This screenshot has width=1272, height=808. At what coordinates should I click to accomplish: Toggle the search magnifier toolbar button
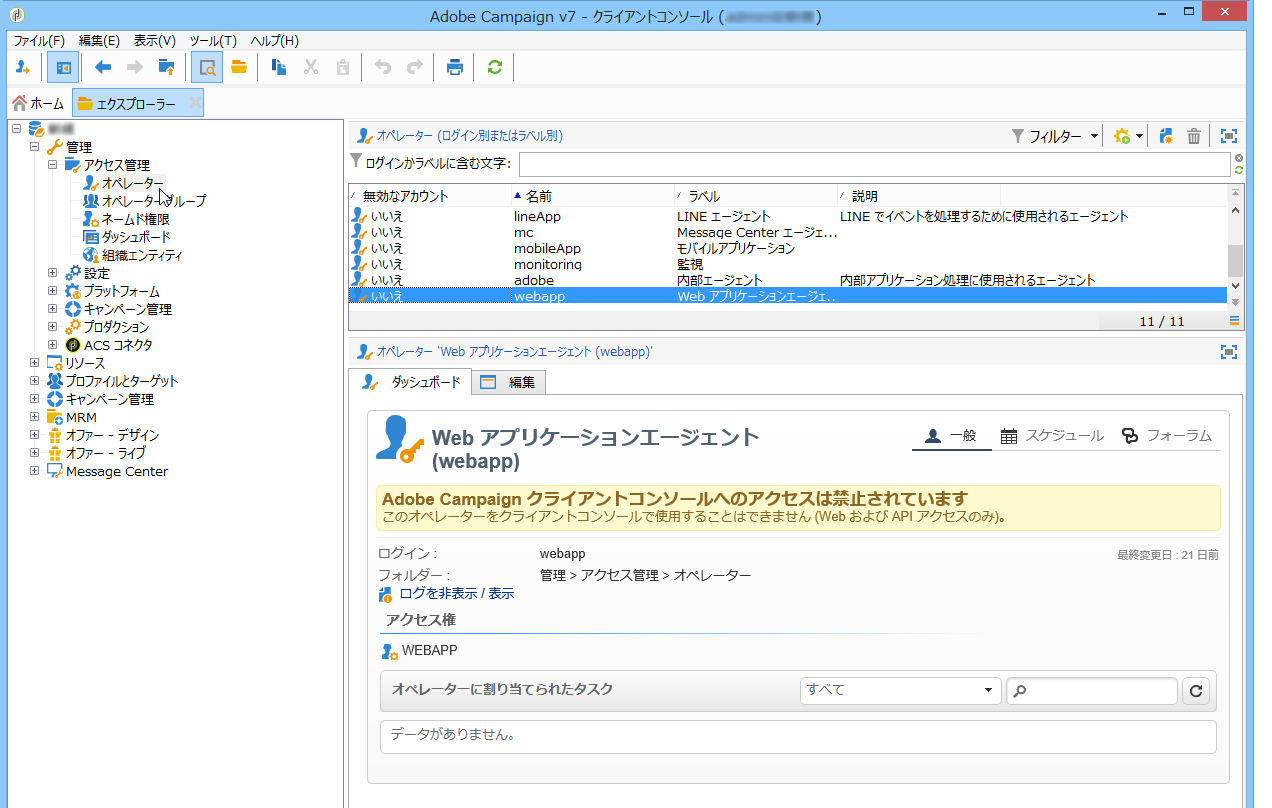(x=207, y=68)
